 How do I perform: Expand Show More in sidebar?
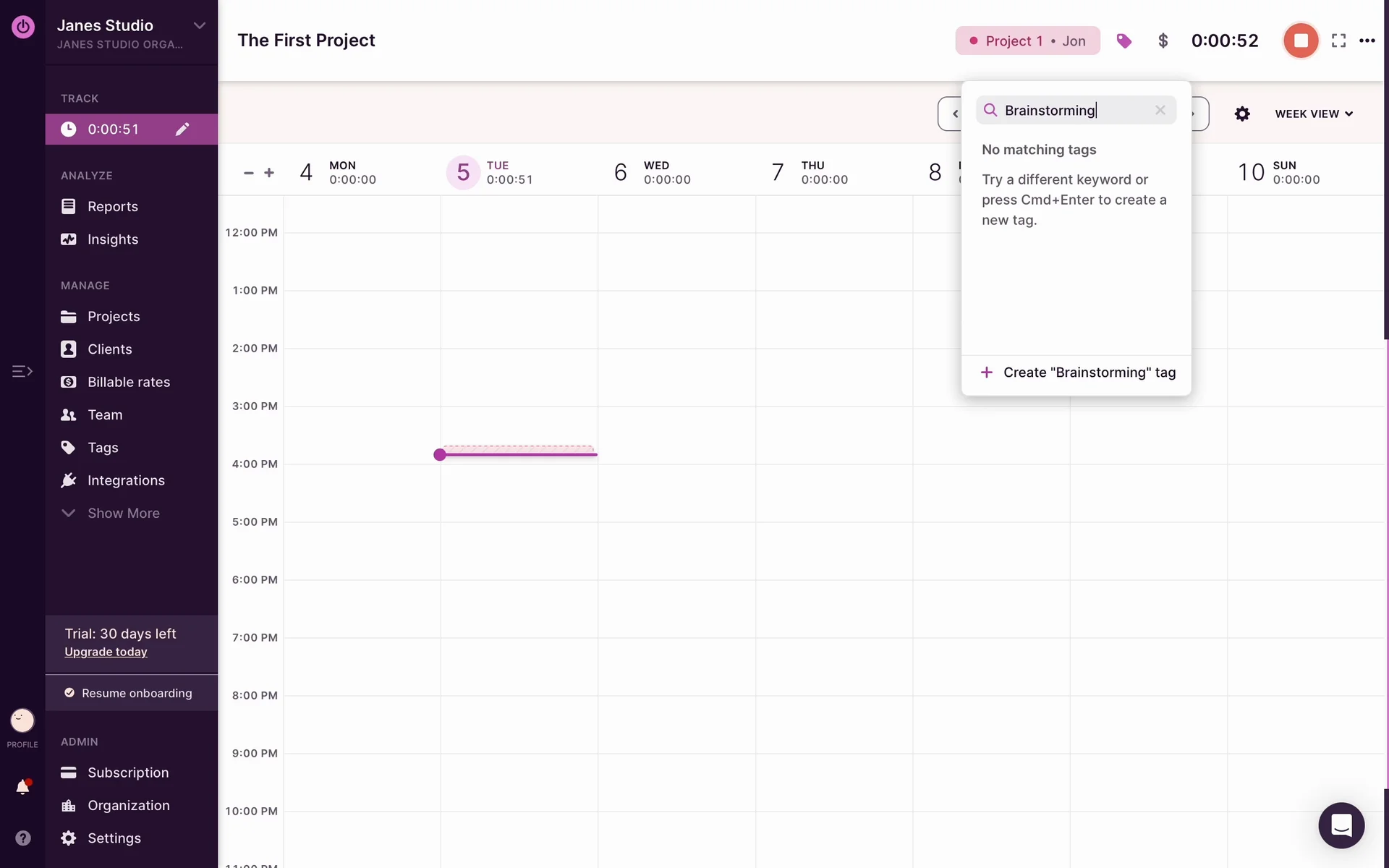click(123, 513)
